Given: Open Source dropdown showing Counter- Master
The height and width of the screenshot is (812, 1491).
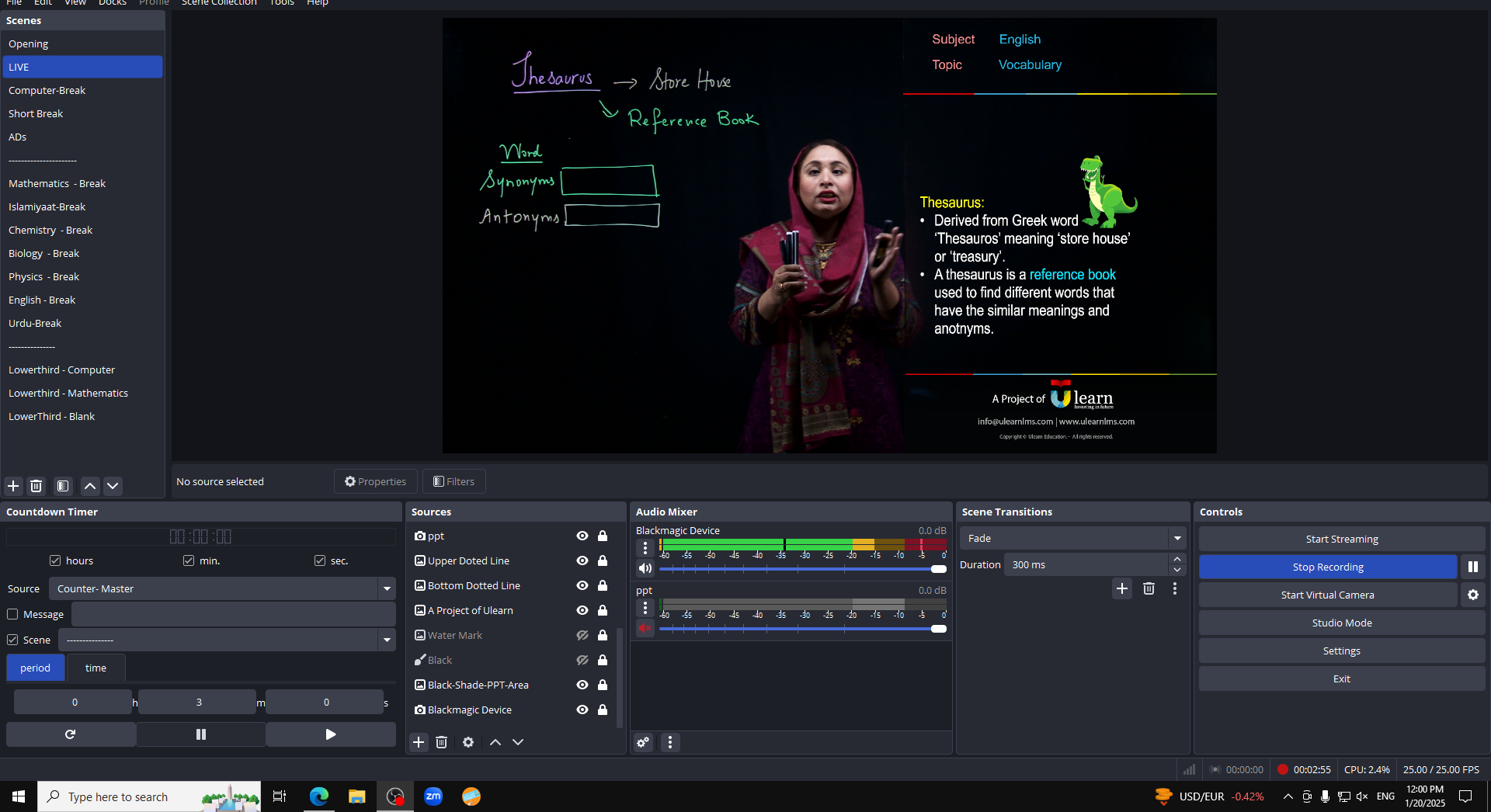Looking at the screenshot, I should (x=222, y=588).
